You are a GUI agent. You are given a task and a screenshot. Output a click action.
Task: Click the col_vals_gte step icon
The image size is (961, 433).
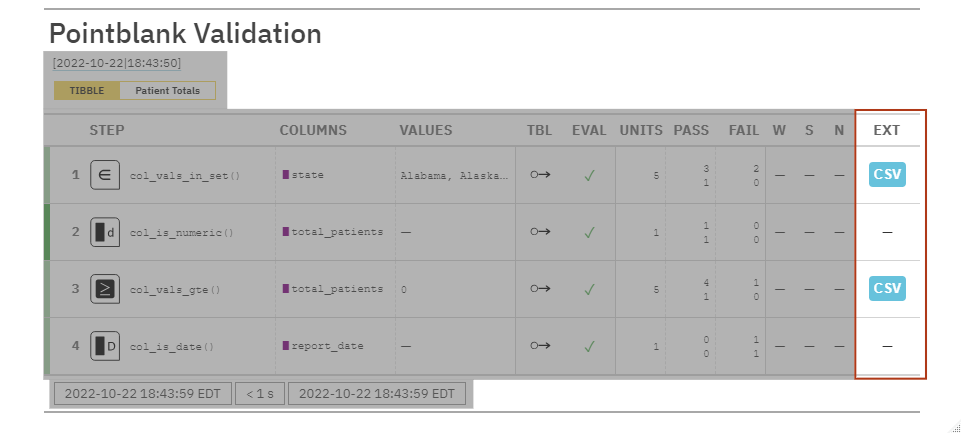104,289
